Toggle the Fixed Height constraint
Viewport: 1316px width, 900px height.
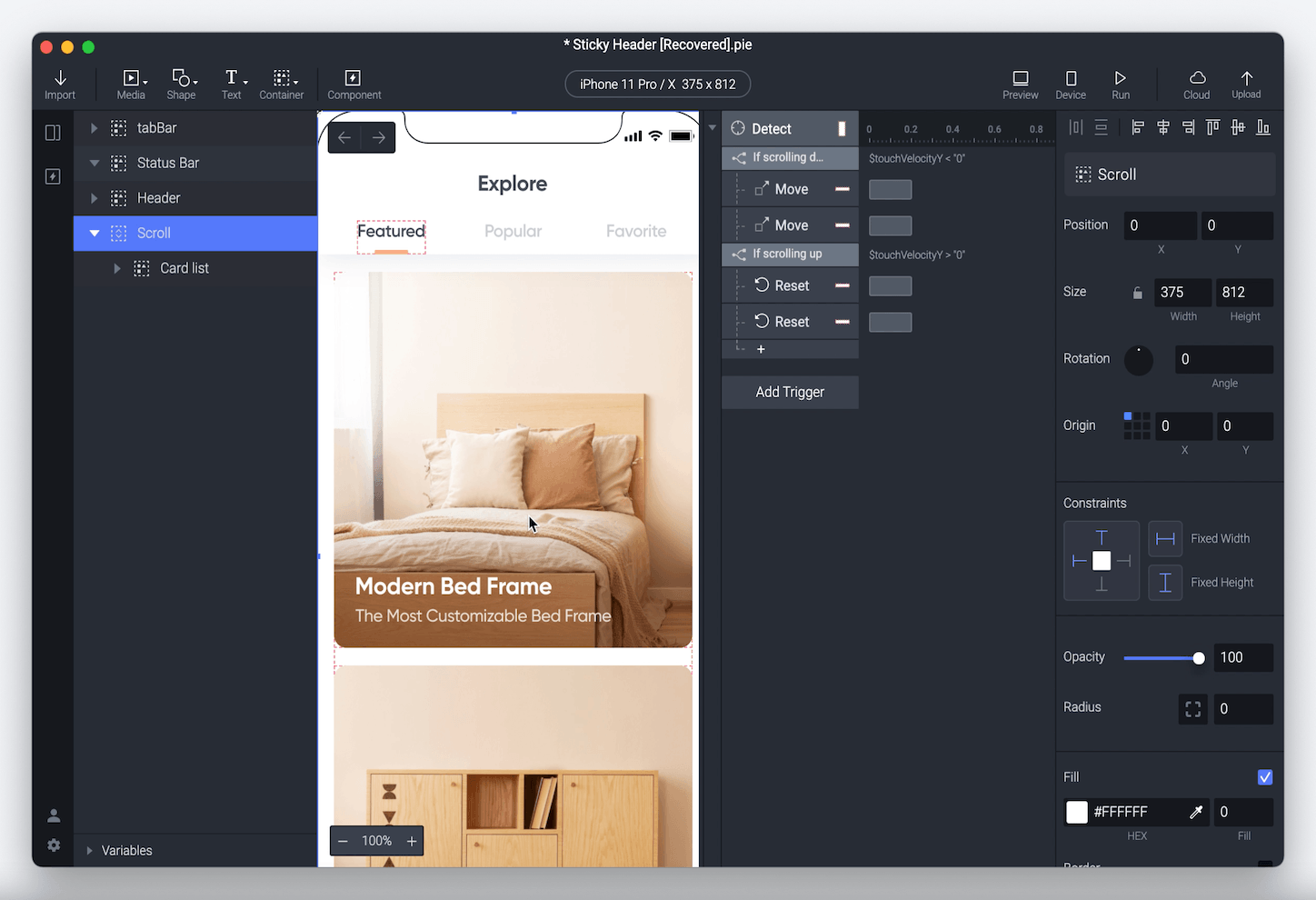pyautogui.click(x=1165, y=583)
